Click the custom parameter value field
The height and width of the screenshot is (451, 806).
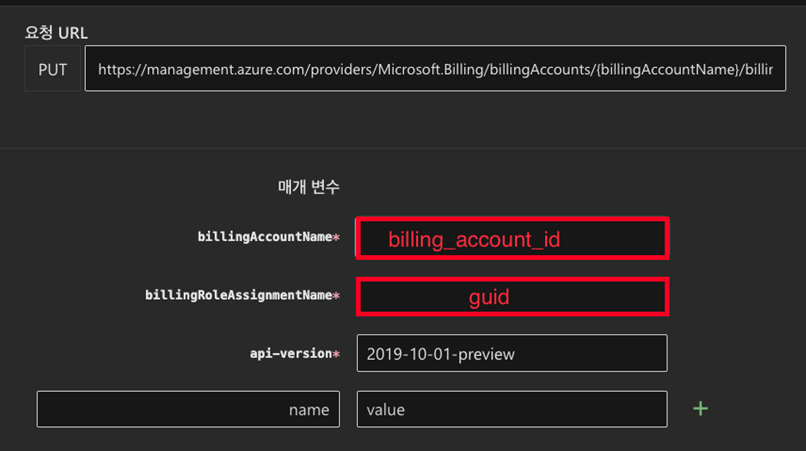(512, 409)
